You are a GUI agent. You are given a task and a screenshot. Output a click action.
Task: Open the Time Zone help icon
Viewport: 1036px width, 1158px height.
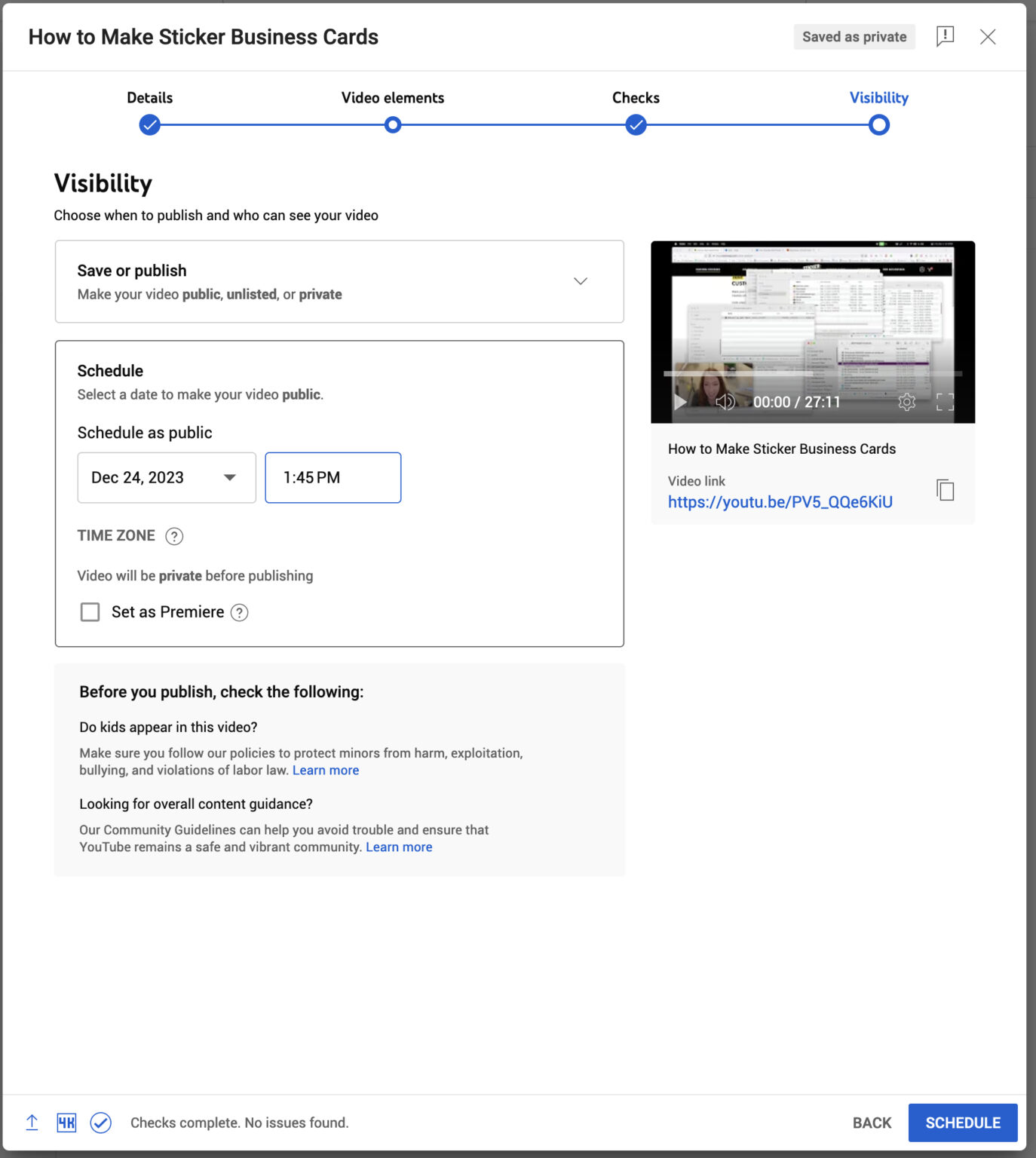[x=174, y=536]
